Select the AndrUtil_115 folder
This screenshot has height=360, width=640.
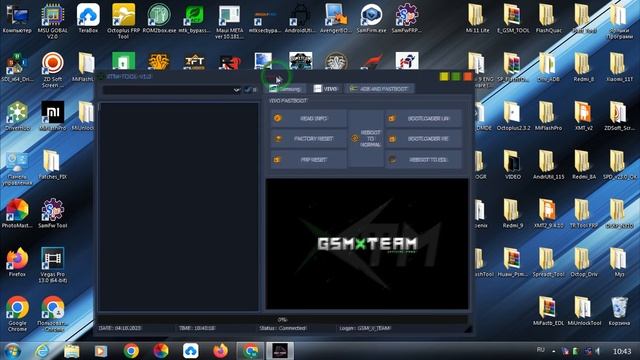(548, 165)
